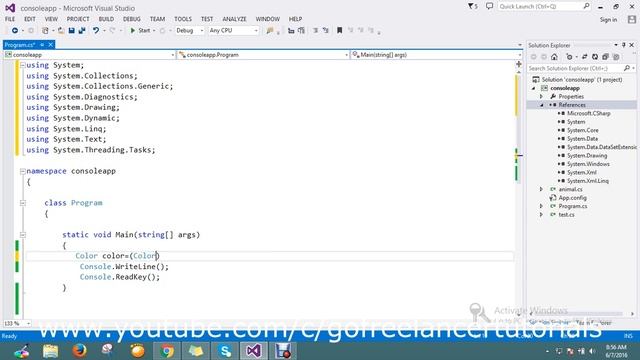Screen dimensions: 640x360
Task: Click the Sign in link
Action: (608, 20)
